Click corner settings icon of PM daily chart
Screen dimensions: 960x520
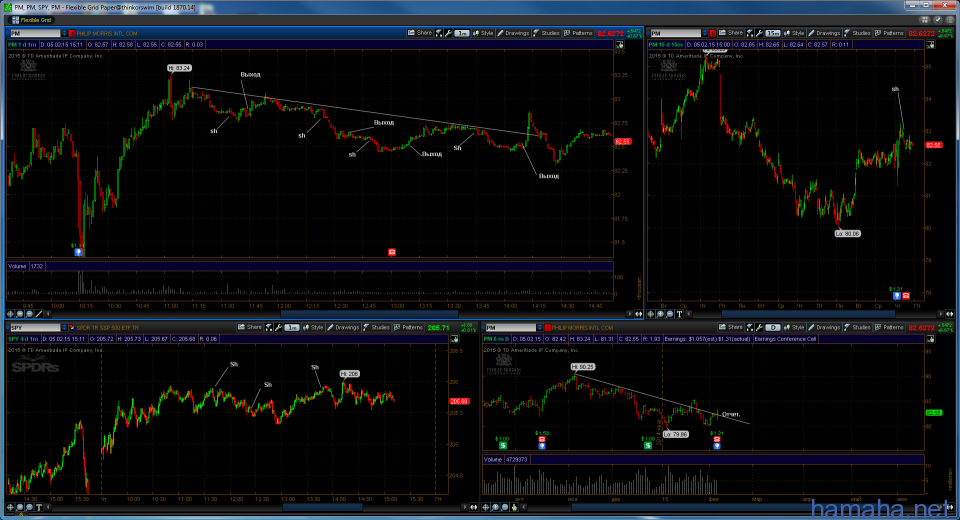tap(931, 339)
